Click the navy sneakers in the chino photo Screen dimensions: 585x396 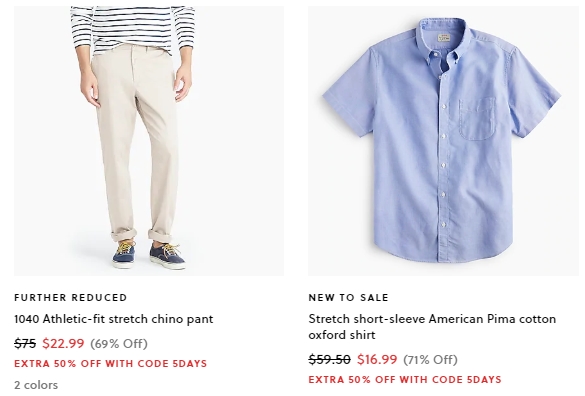pos(149,255)
